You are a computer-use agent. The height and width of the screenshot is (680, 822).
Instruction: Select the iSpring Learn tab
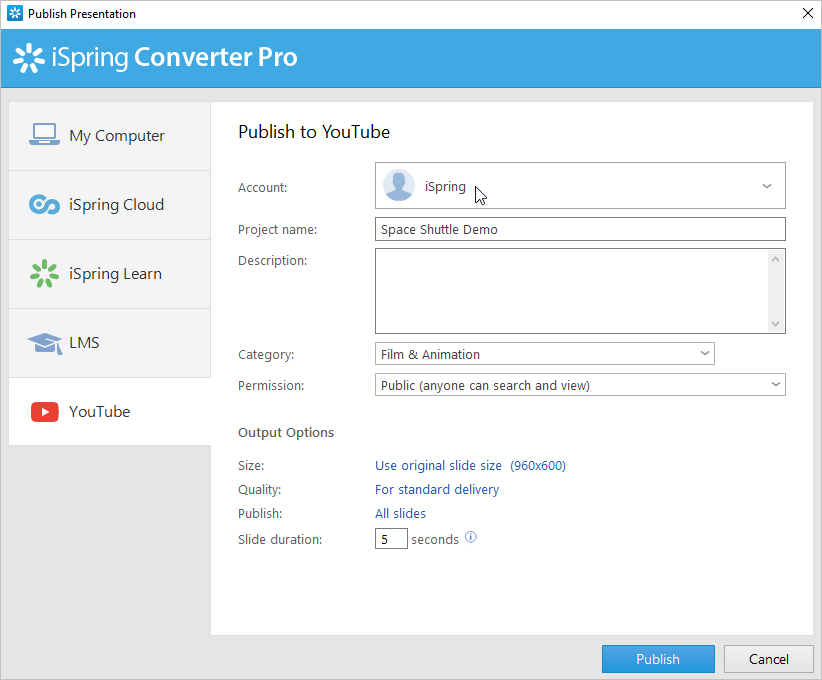110,274
